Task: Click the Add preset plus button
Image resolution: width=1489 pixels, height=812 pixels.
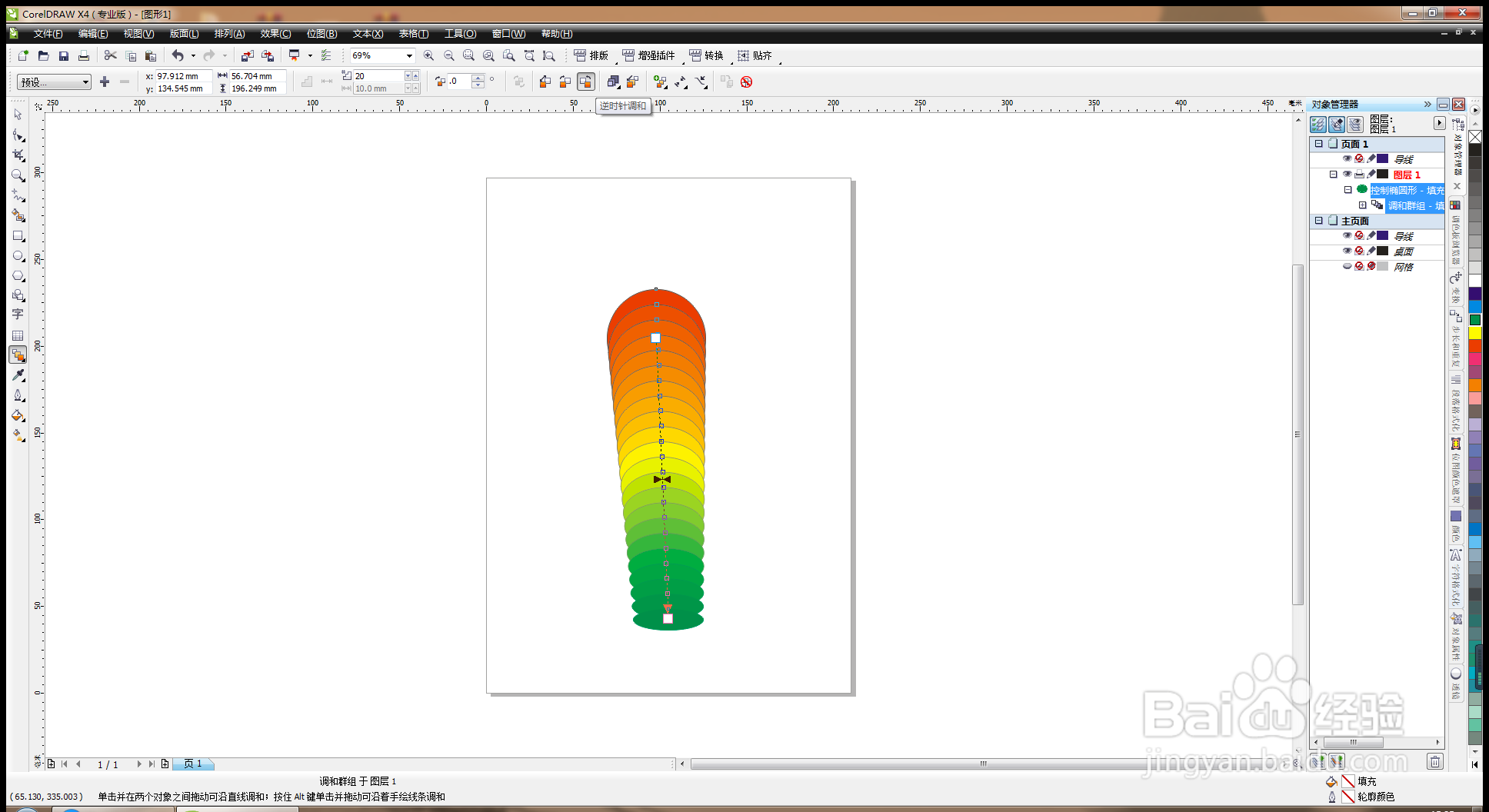Action: (x=105, y=82)
